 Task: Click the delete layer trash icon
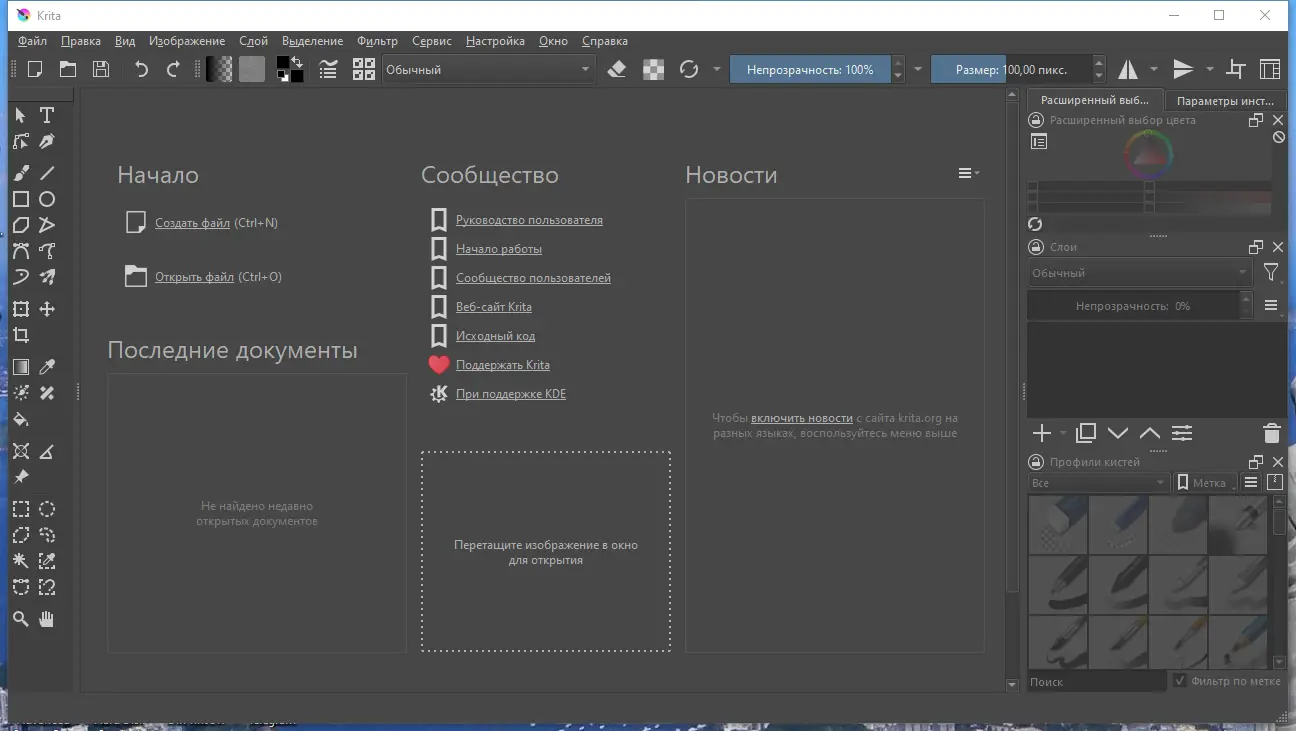[1271, 433]
